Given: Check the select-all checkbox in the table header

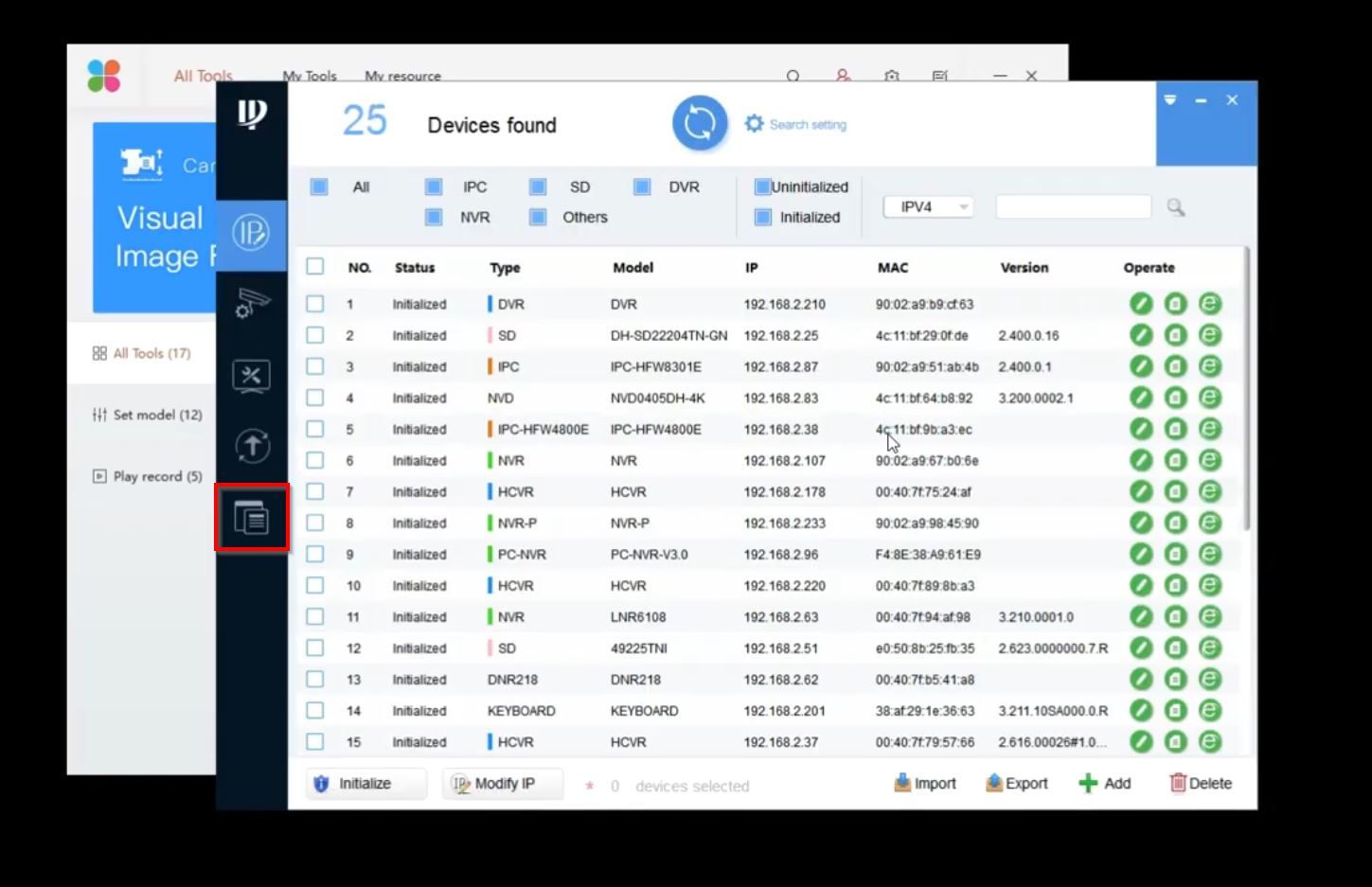Looking at the screenshot, I should 315,267.
